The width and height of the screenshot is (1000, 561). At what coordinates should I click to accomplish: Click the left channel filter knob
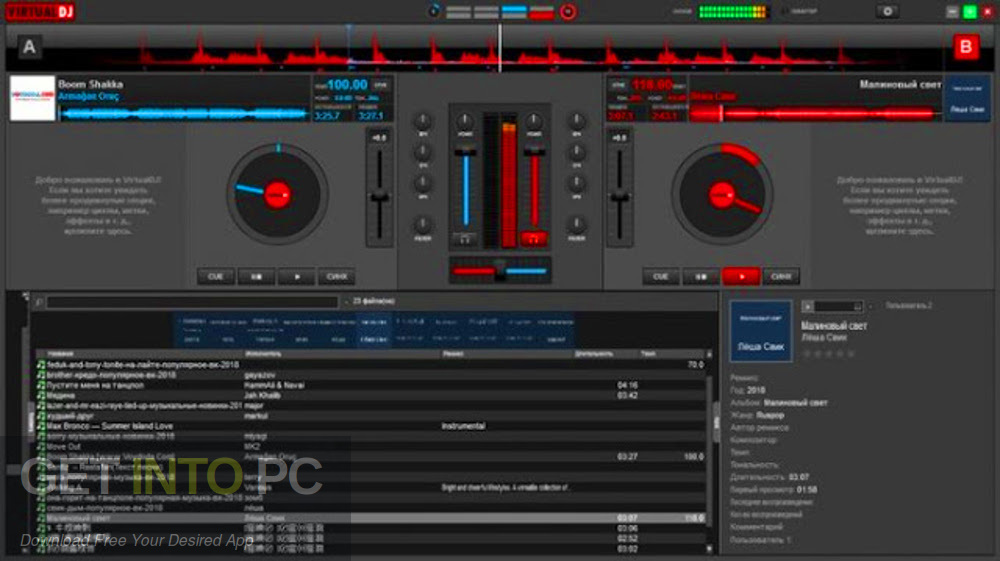[x=423, y=224]
